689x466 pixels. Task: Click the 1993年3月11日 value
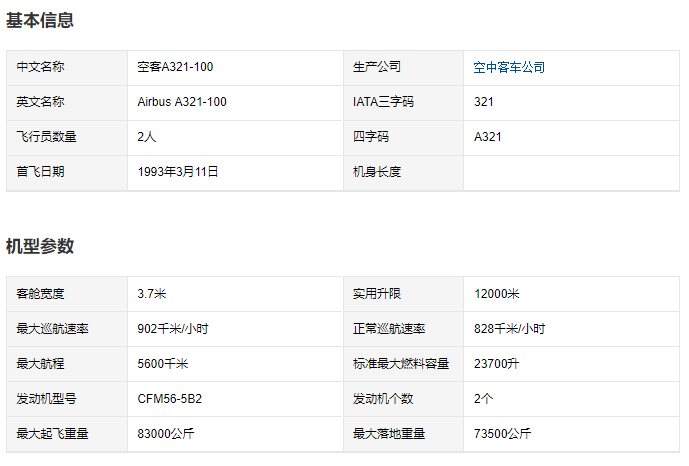pyautogui.click(x=178, y=171)
